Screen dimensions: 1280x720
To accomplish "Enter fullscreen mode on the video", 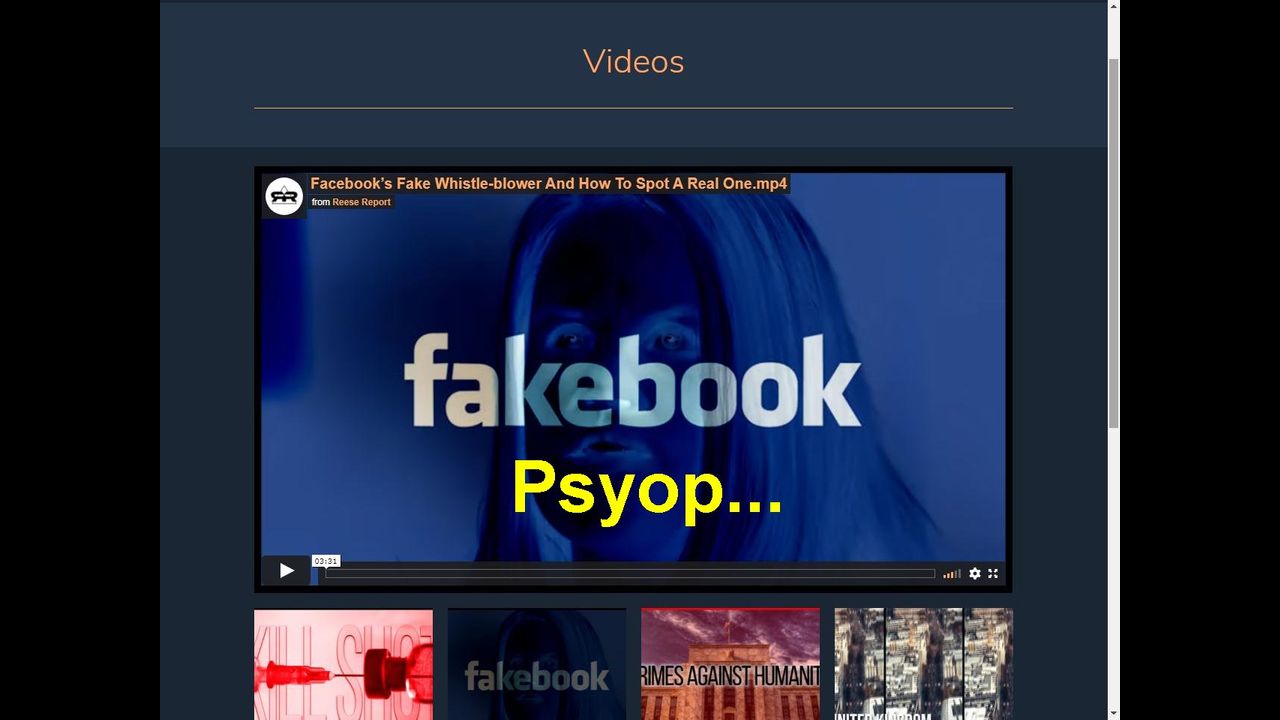I will tap(993, 574).
